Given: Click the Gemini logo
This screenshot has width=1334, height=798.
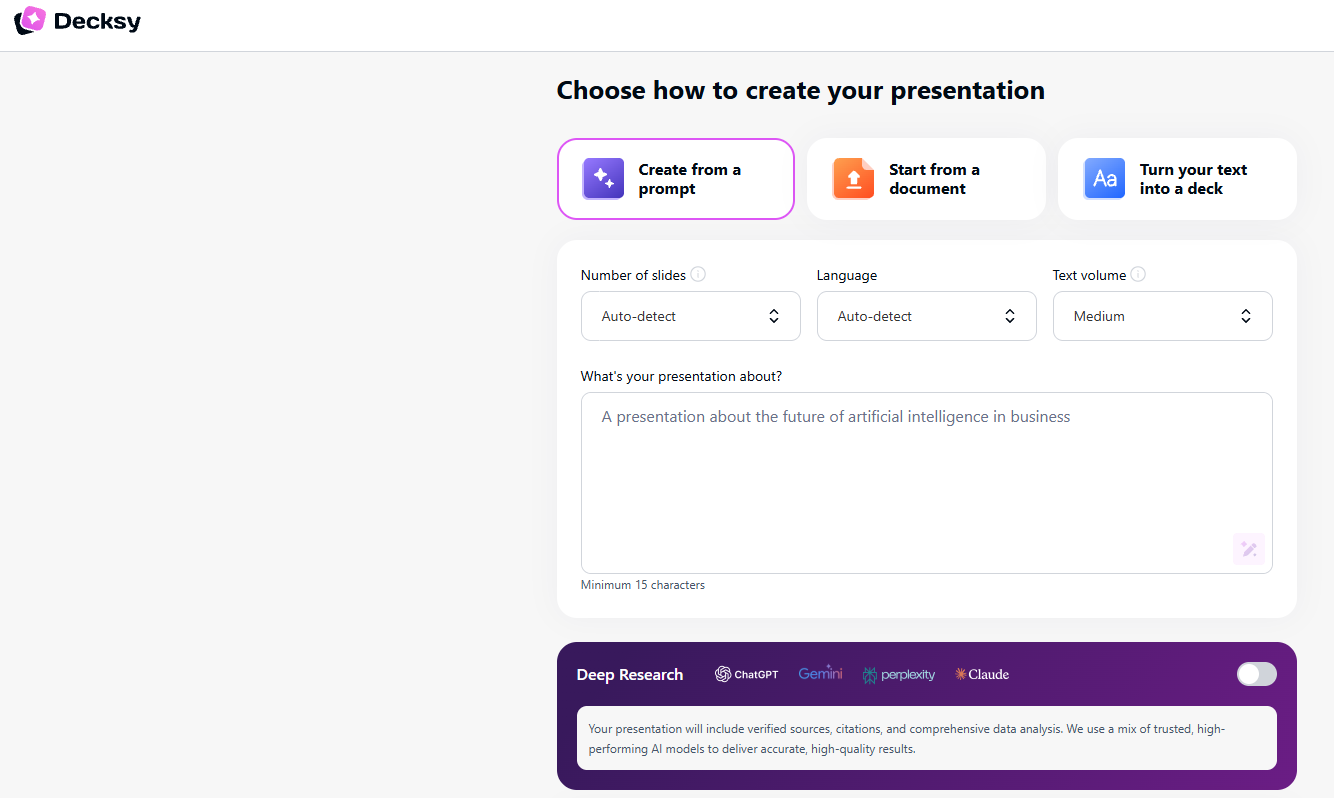Looking at the screenshot, I should [x=820, y=674].
